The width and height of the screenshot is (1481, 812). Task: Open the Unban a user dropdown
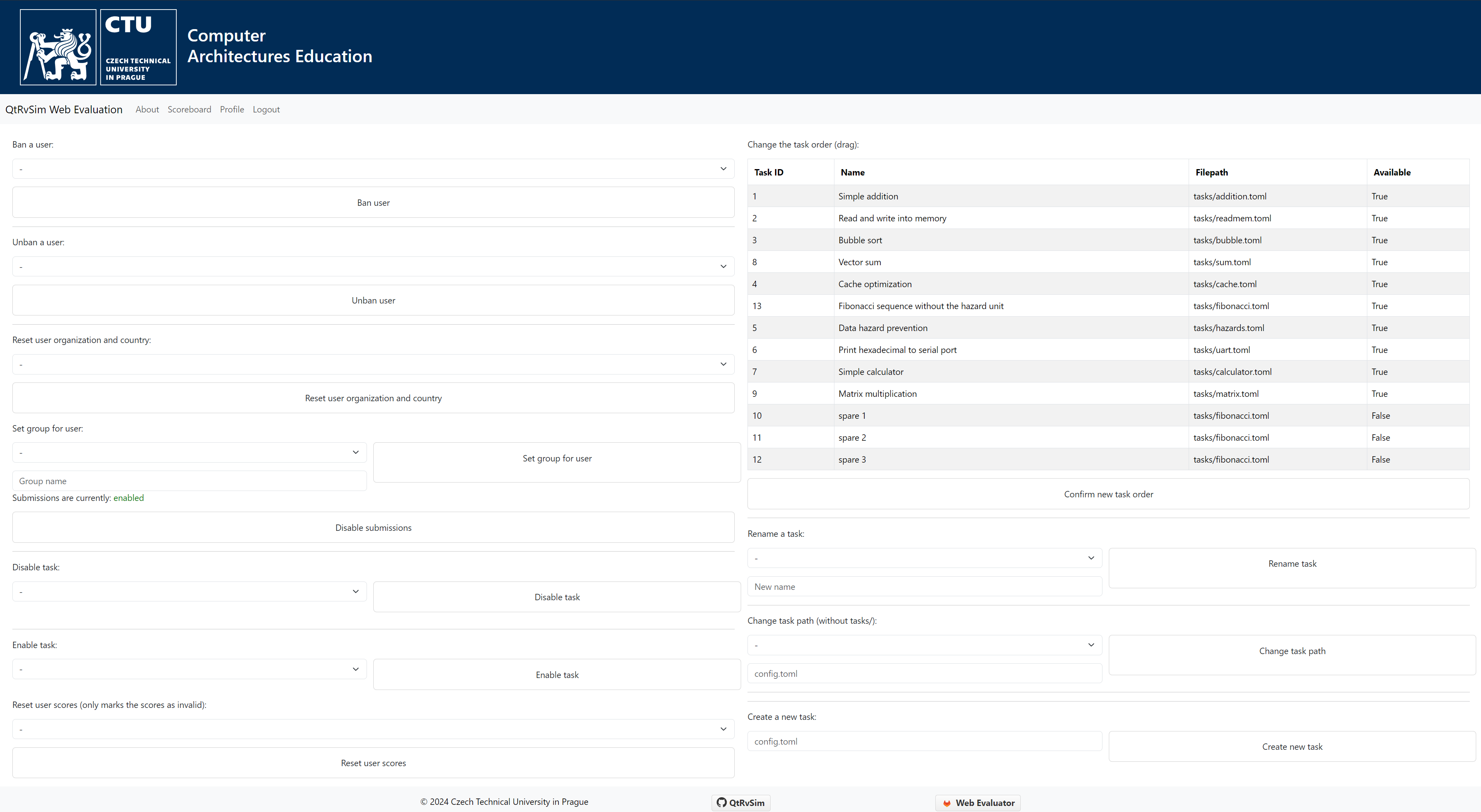click(x=373, y=266)
